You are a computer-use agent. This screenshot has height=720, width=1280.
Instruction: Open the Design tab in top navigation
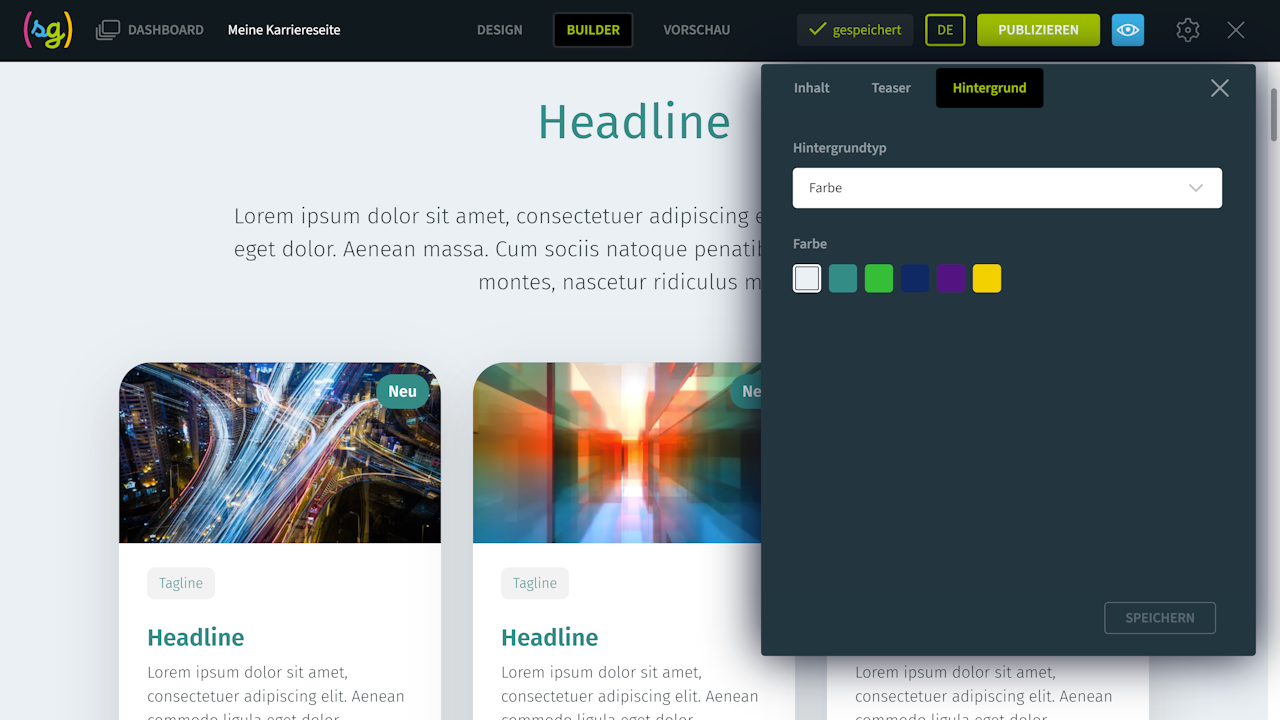[x=500, y=30]
